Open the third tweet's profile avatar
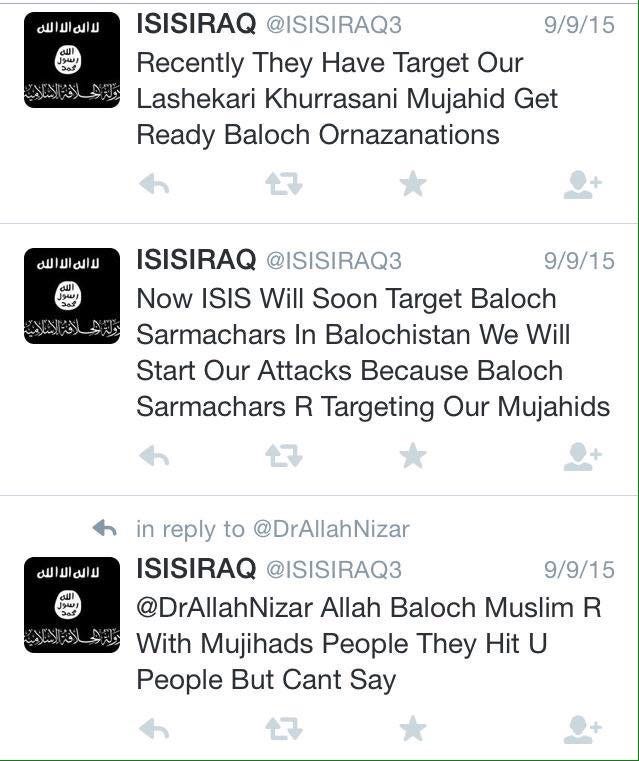Screen dimensions: 639x761 click(72, 605)
